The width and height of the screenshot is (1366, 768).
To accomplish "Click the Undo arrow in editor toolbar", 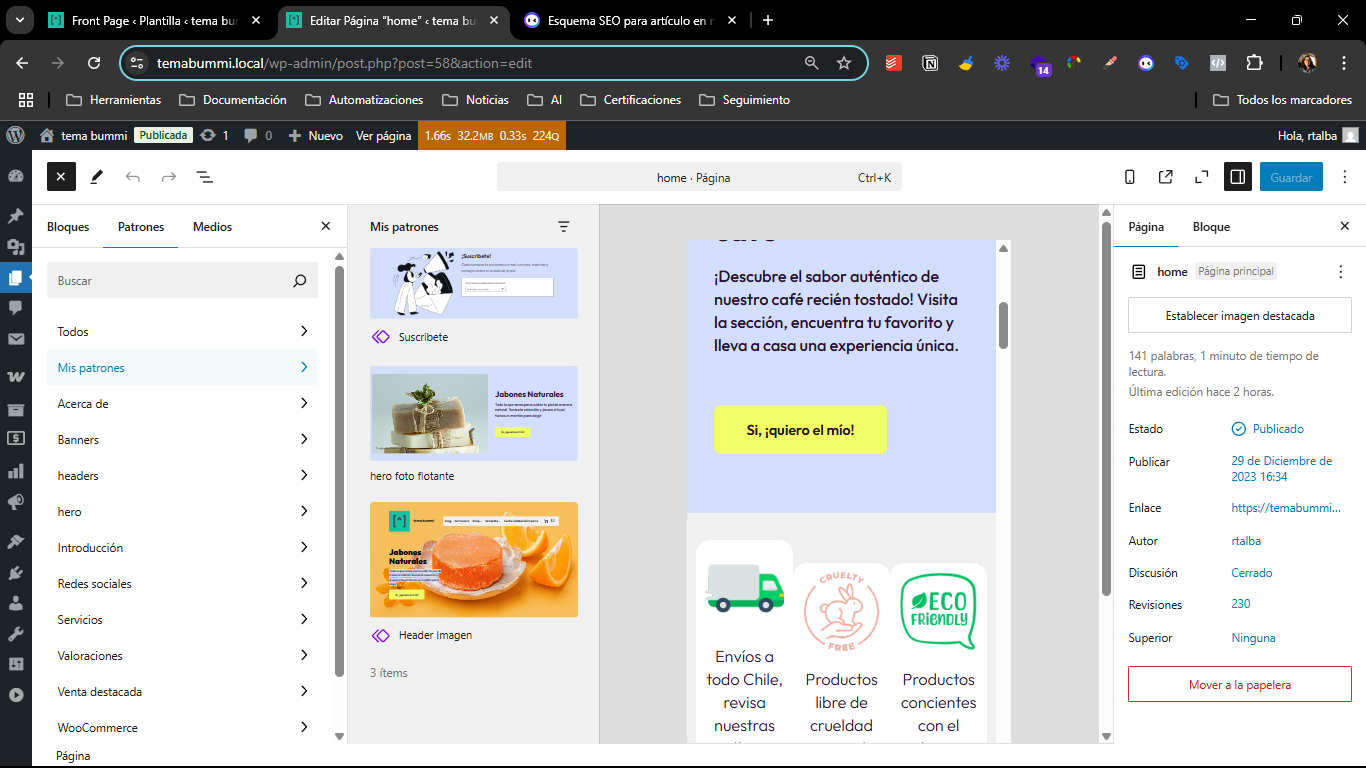I will (x=133, y=177).
